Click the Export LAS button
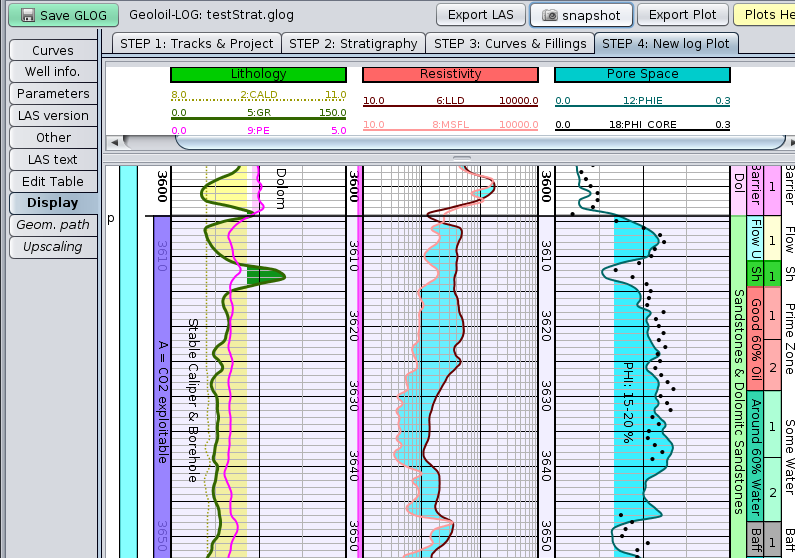This screenshot has height=558, width=795. click(481, 15)
